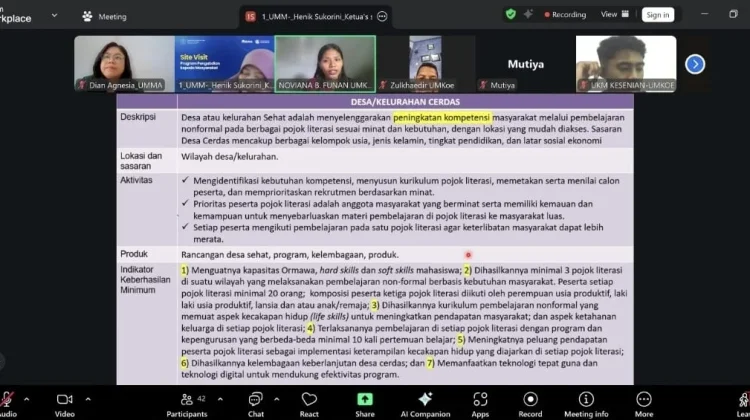Click the red Recording indicator
Image resolution: width=750 pixels, height=420 pixels.
click(565, 15)
